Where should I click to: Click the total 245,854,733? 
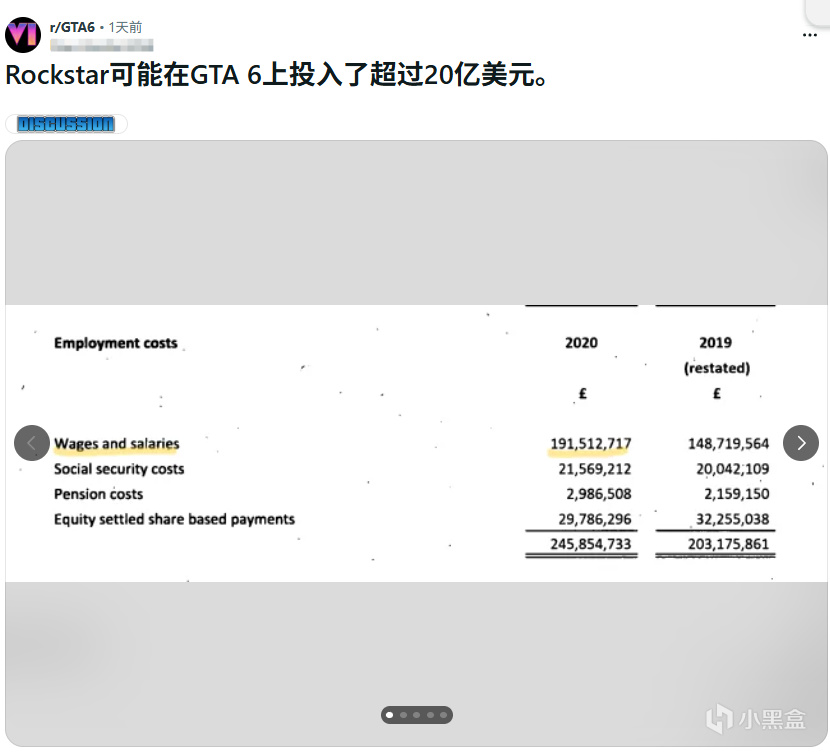click(591, 543)
